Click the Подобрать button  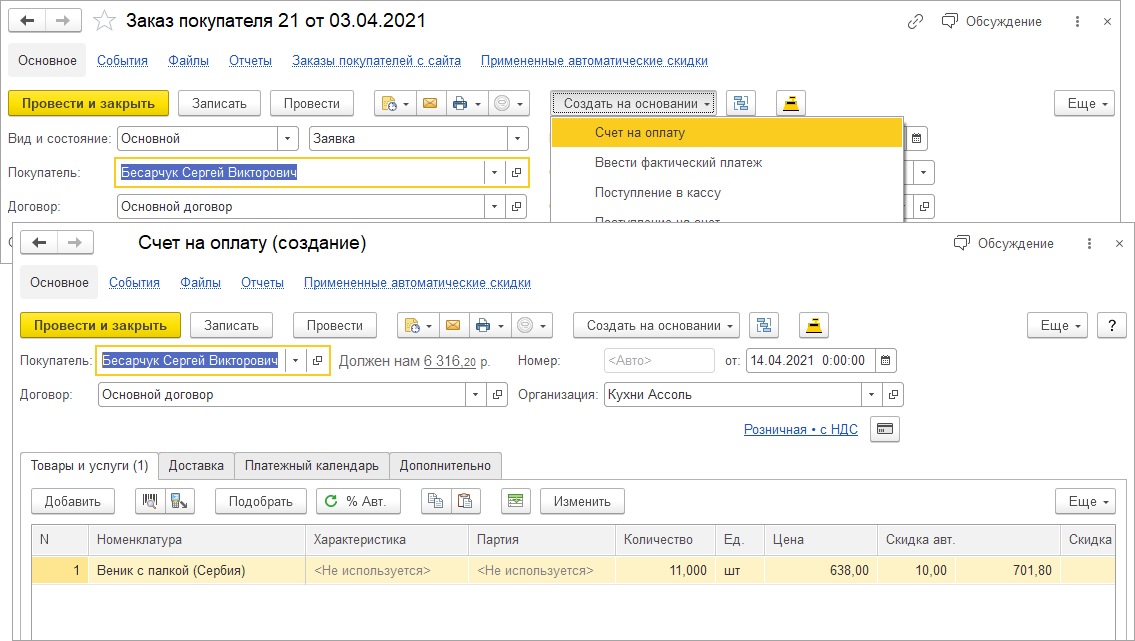pos(261,501)
